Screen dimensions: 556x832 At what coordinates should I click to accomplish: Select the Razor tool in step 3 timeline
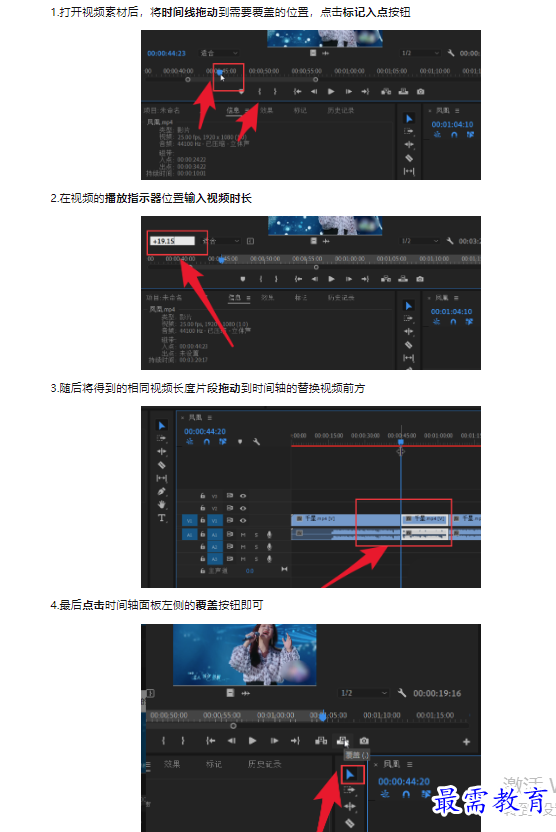(x=161, y=465)
